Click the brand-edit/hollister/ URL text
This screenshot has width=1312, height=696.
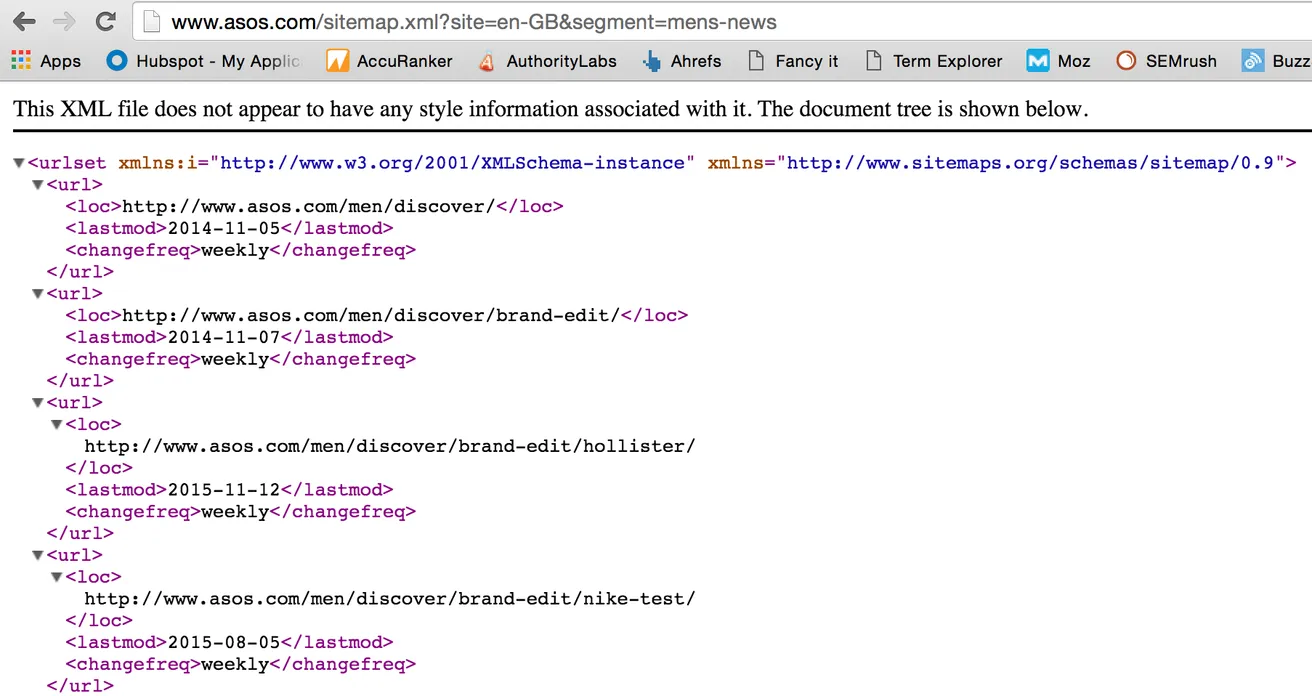390,446
